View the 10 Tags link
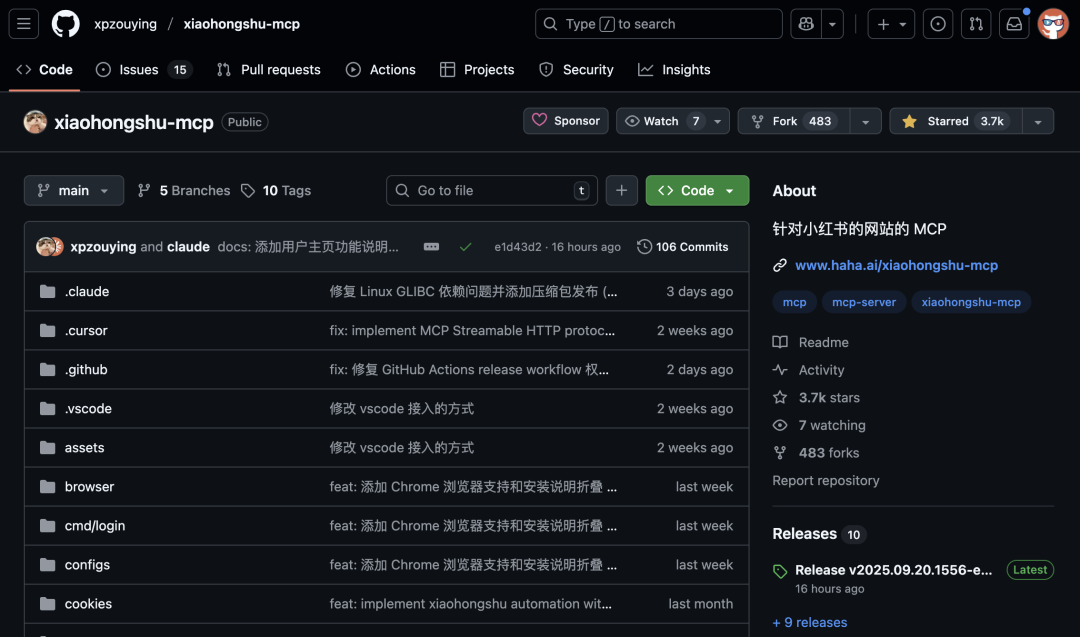The width and height of the screenshot is (1080, 637). (x=276, y=191)
